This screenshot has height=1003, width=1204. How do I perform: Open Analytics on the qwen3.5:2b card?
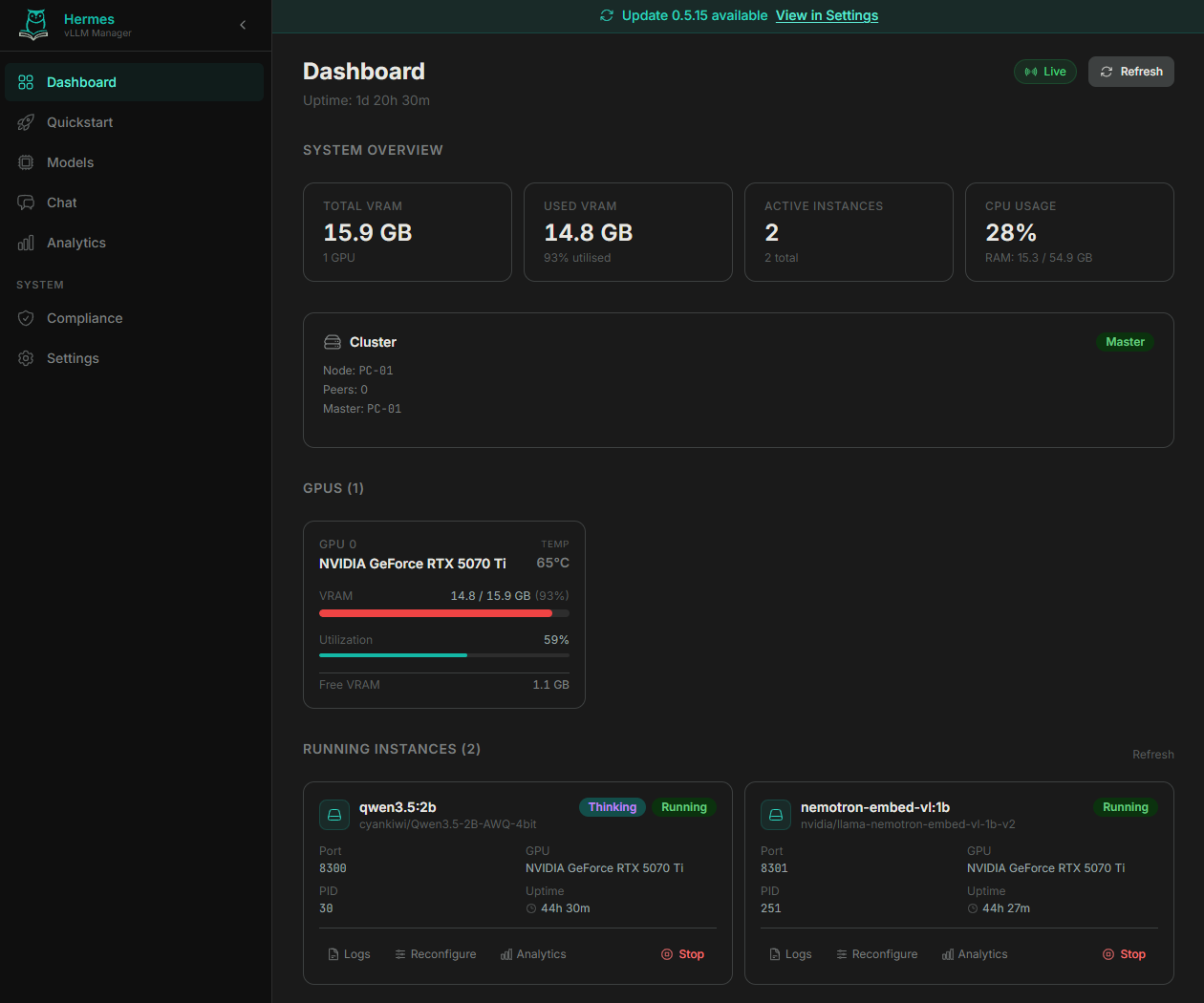pos(533,953)
